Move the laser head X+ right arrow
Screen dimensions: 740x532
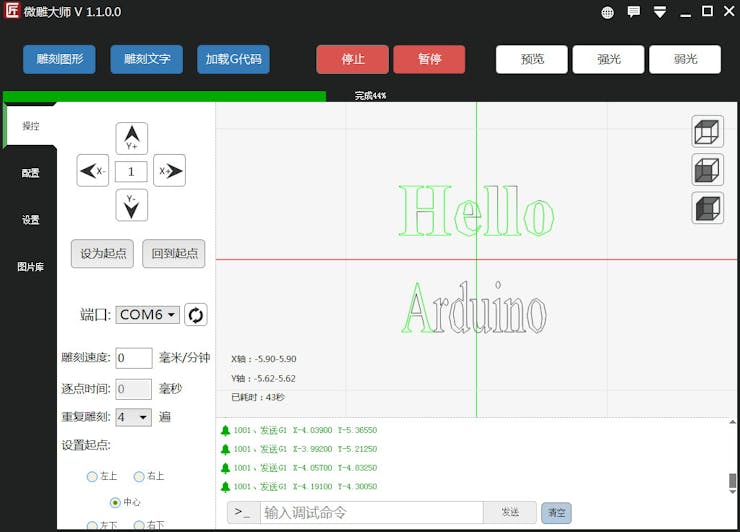pyautogui.click(x=169, y=170)
